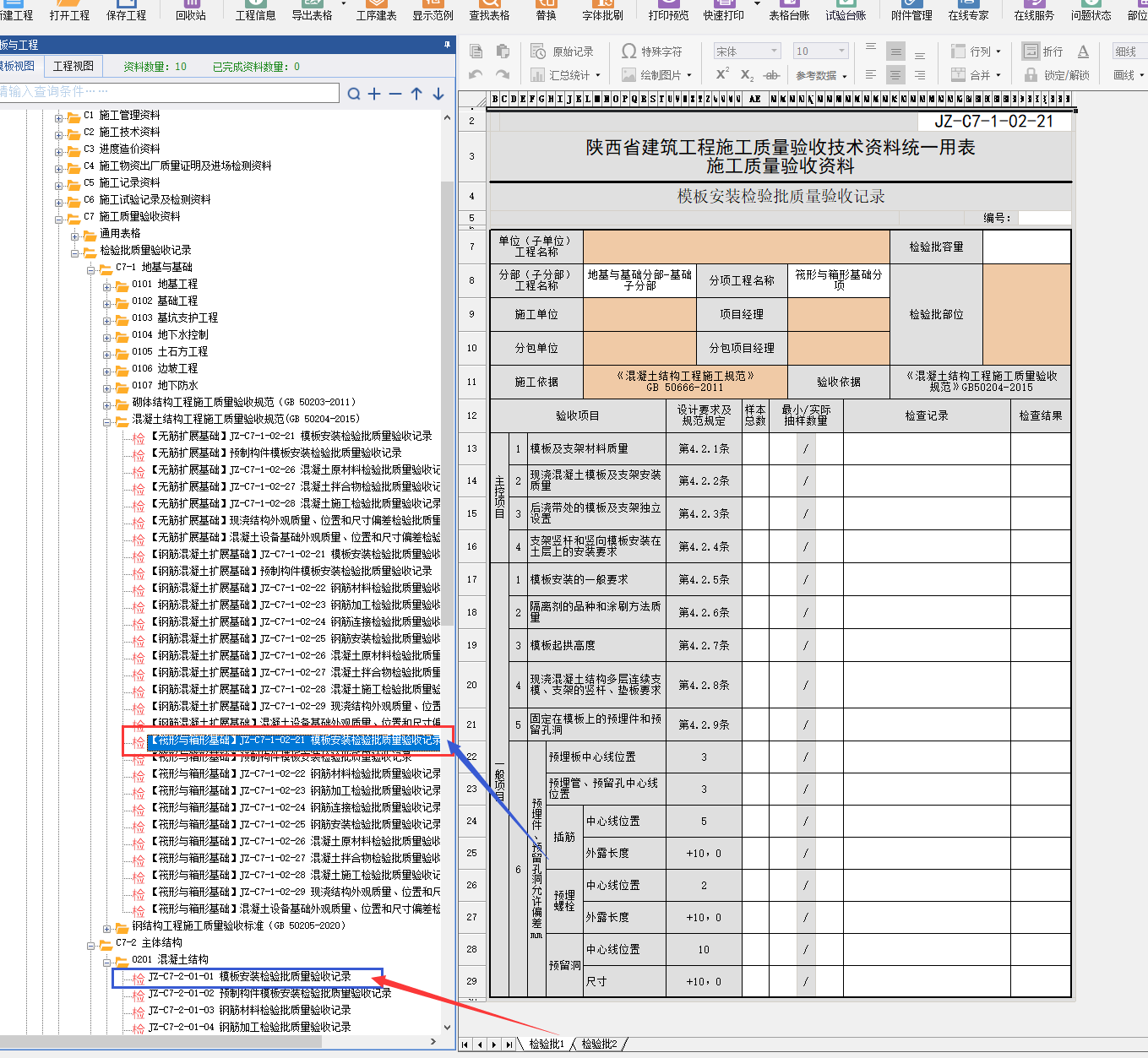This screenshot has width=1148, height=1058.
Task: Open the 细线 line style combo box
Action: pos(1129,52)
